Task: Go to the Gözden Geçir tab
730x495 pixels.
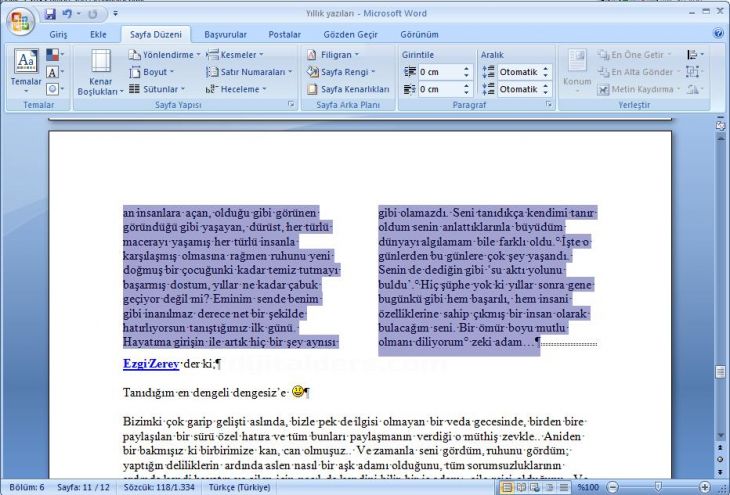Action: tap(351, 34)
